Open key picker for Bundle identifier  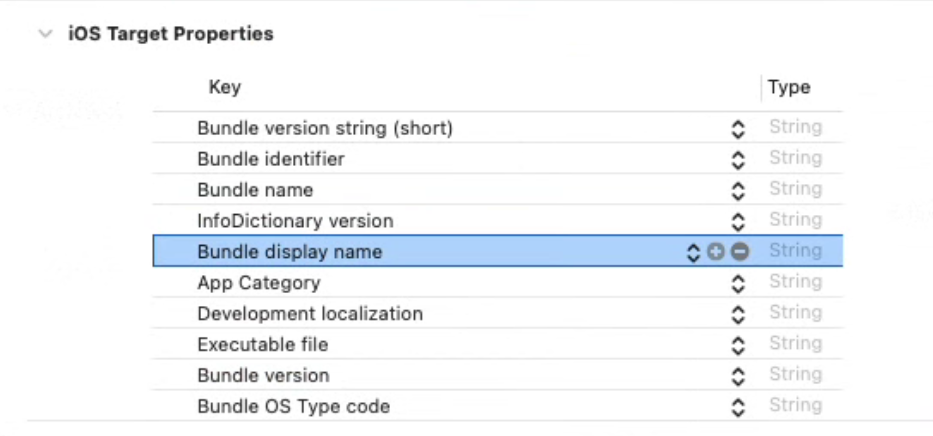click(738, 159)
